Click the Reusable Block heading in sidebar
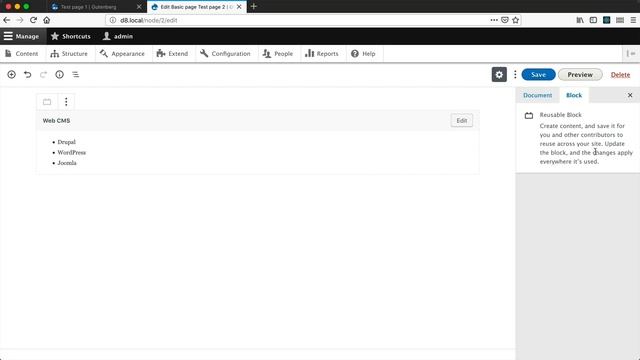This screenshot has height=360, width=640. coord(560,115)
